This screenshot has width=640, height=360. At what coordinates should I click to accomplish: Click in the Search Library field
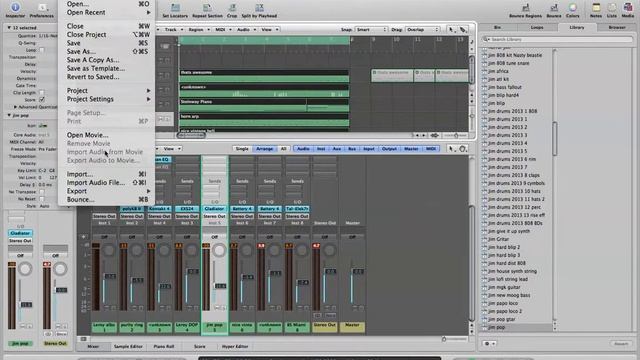(558, 39)
